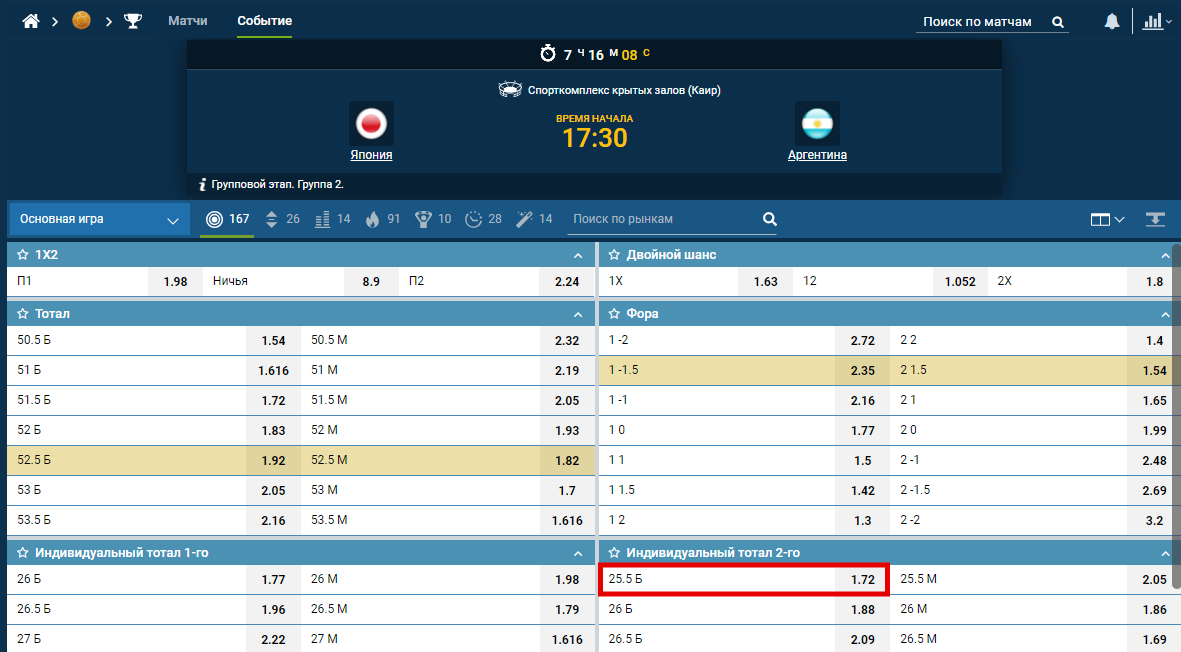1181x652 pixels.
Task: Open the notifications bell
Action: pyautogui.click(x=1112, y=21)
